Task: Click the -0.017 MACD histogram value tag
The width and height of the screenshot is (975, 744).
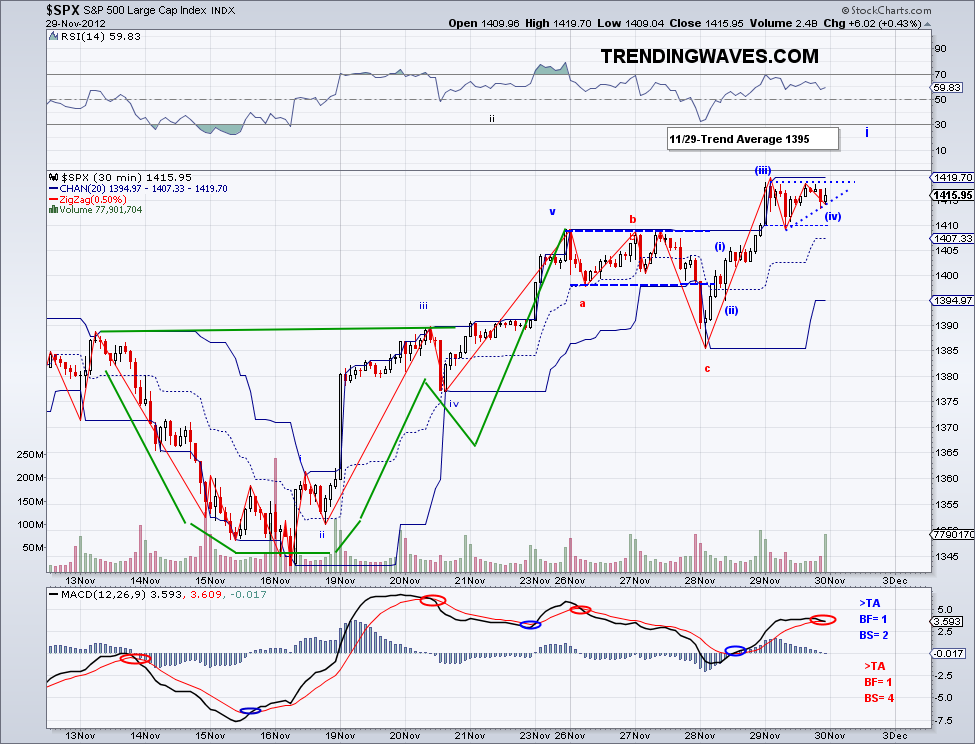Action: pos(950,653)
